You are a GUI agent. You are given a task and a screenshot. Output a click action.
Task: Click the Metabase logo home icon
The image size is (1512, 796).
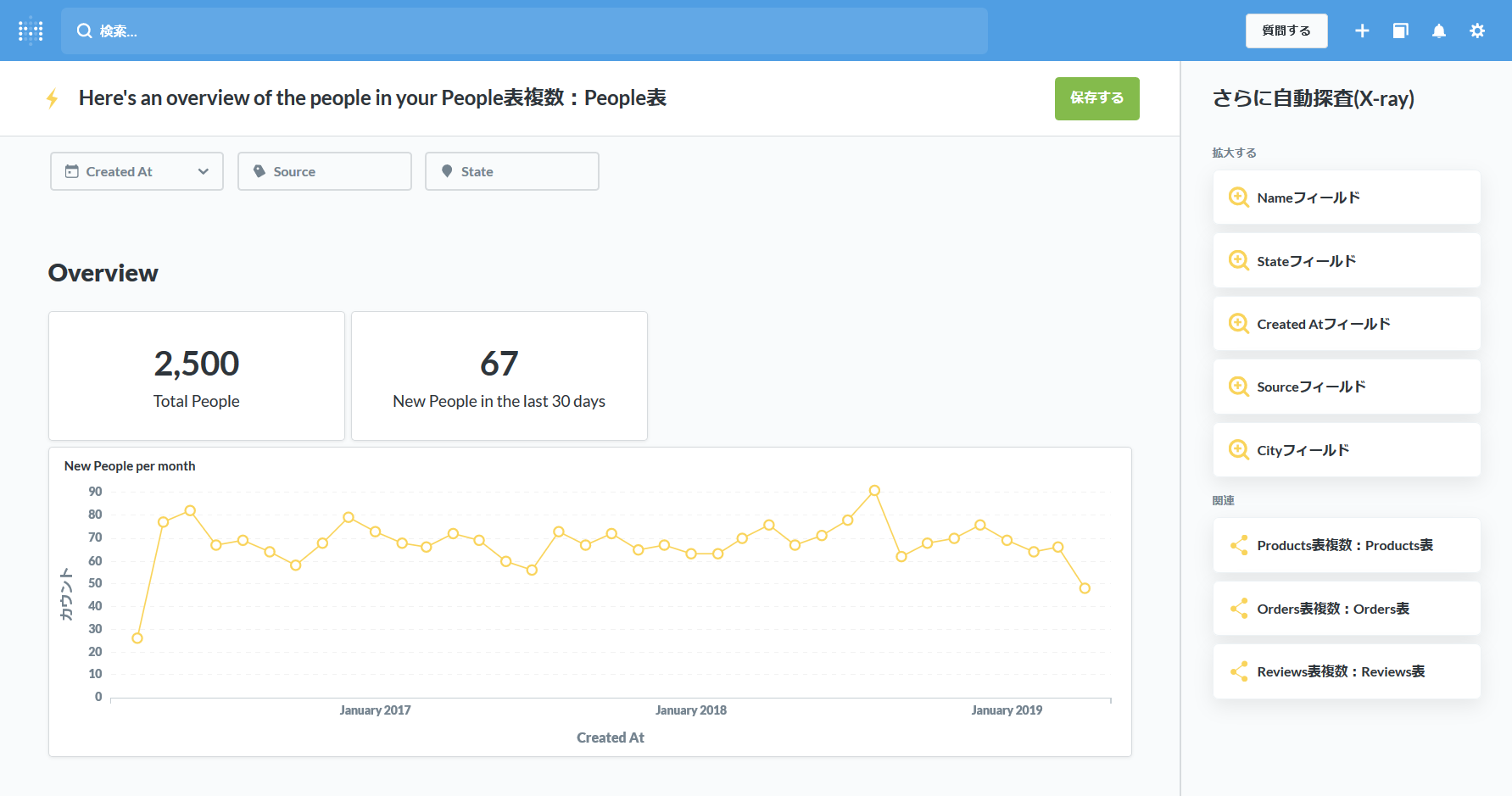(31, 31)
